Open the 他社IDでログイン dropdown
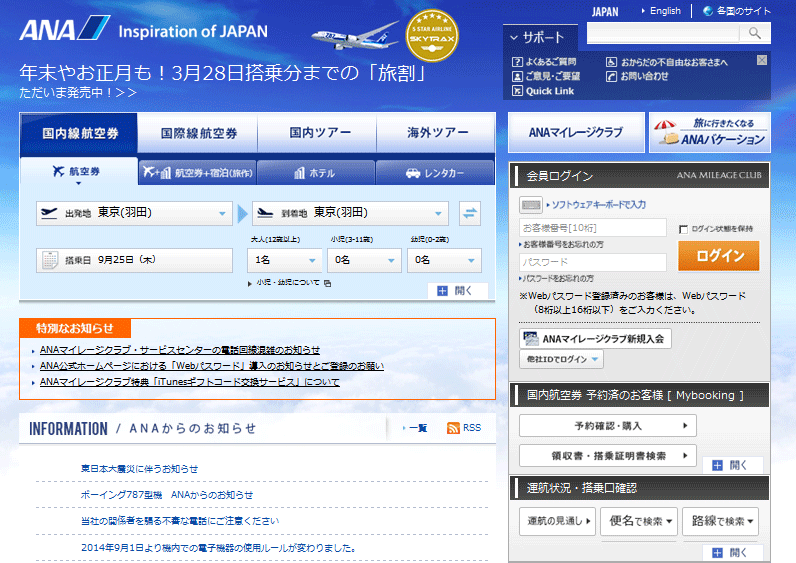This screenshot has width=796, height=563. (x=561, y=359)
